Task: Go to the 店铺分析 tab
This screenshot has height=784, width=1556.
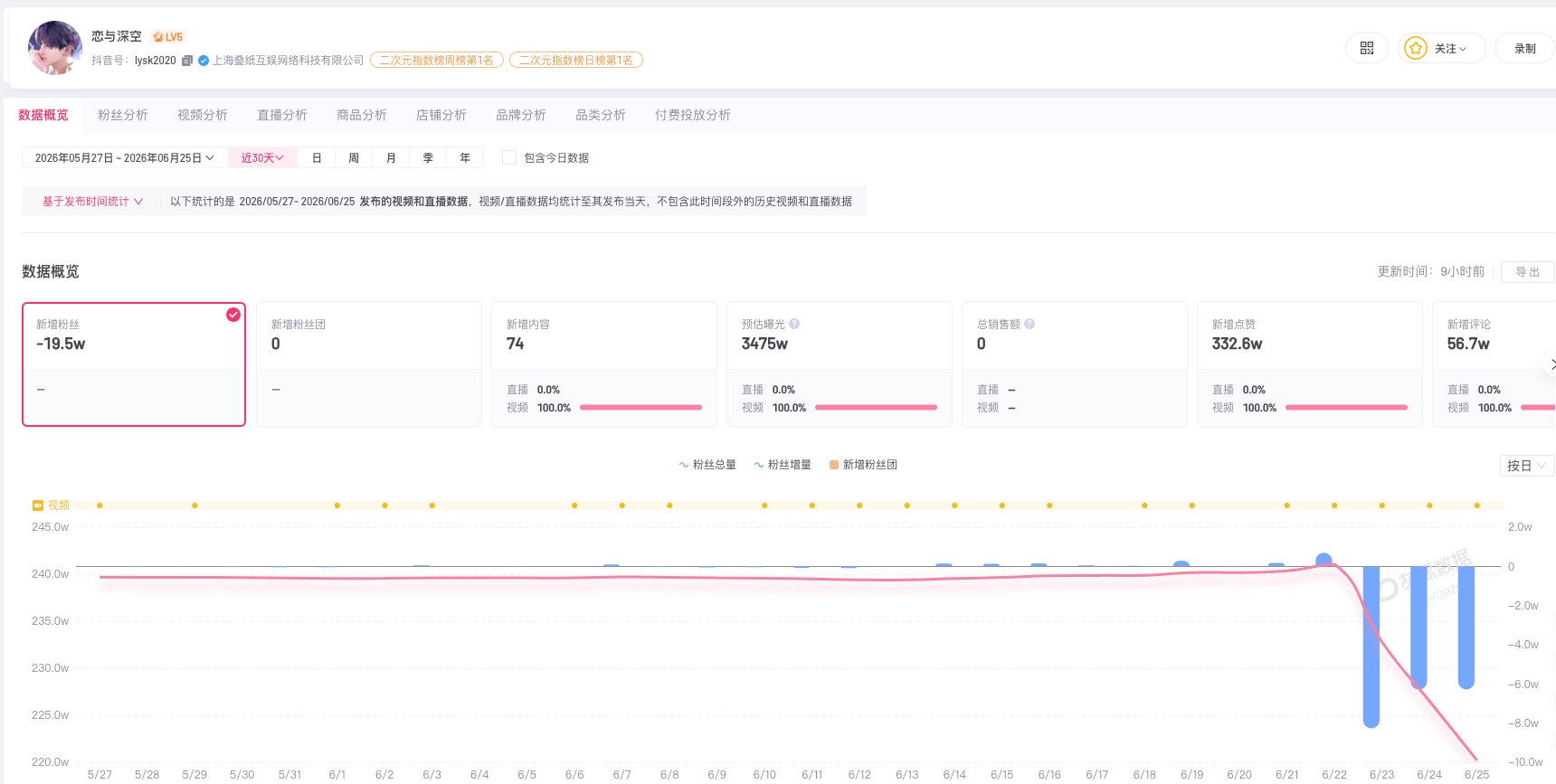Action: (x=441, y=115)
